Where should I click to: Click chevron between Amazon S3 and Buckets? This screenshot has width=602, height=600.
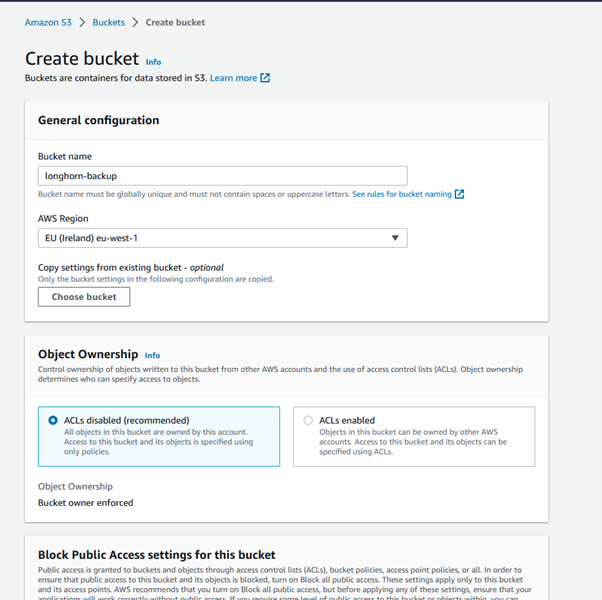(x=82, y=23)
